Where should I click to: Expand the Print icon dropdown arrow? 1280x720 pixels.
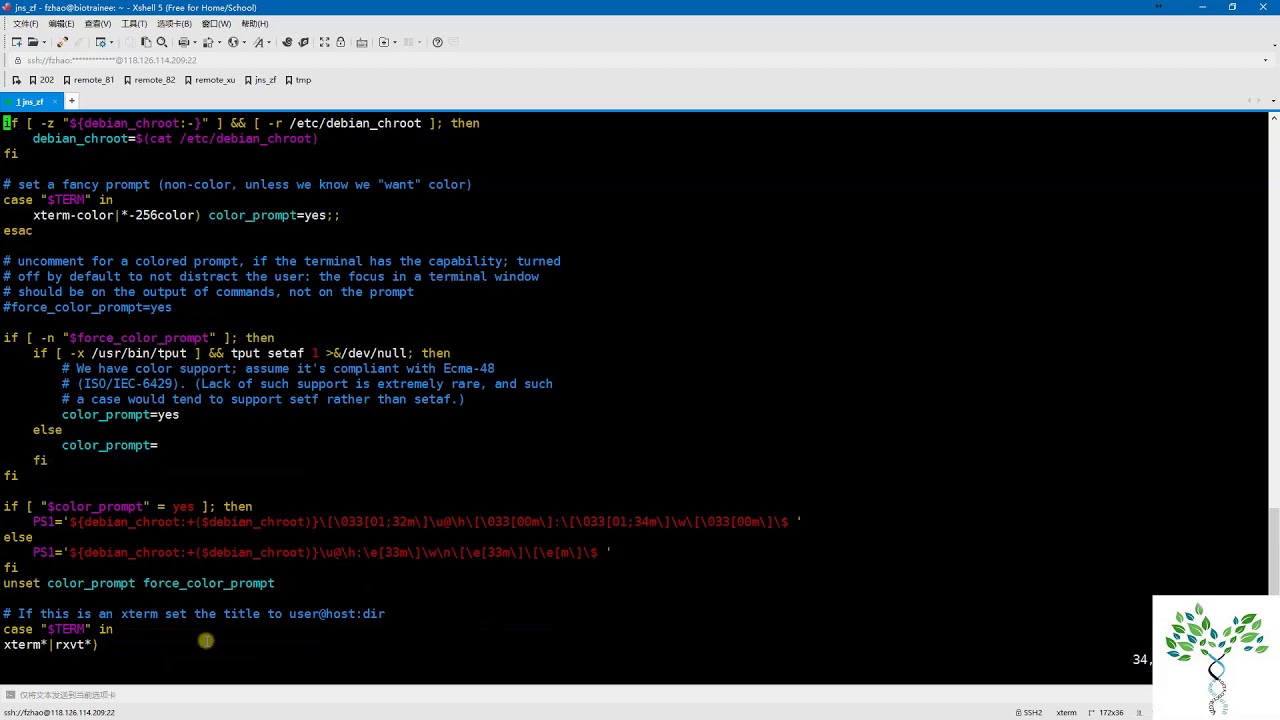click(x=194, y=42)
